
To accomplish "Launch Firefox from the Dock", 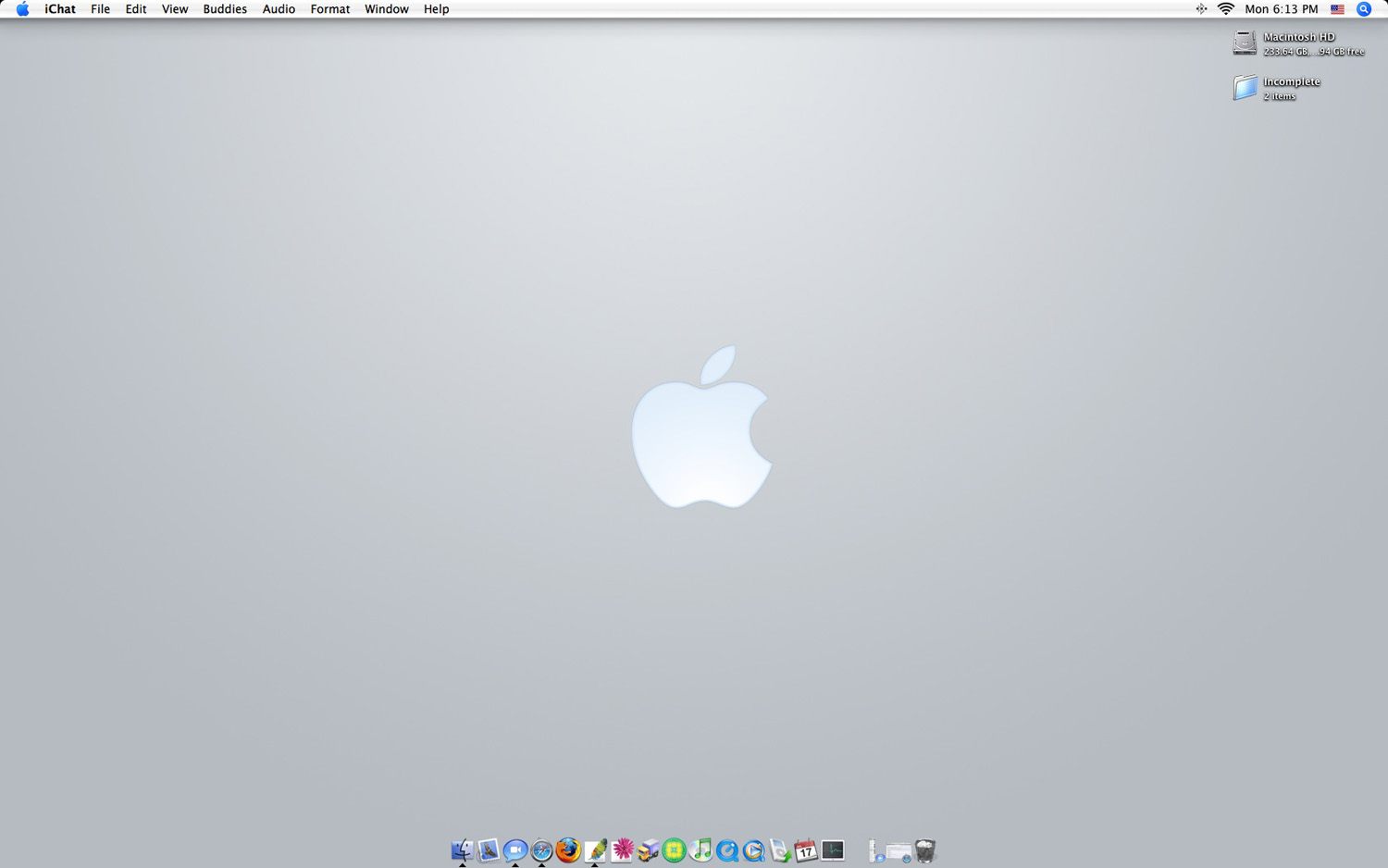I will tap(568, 850).
